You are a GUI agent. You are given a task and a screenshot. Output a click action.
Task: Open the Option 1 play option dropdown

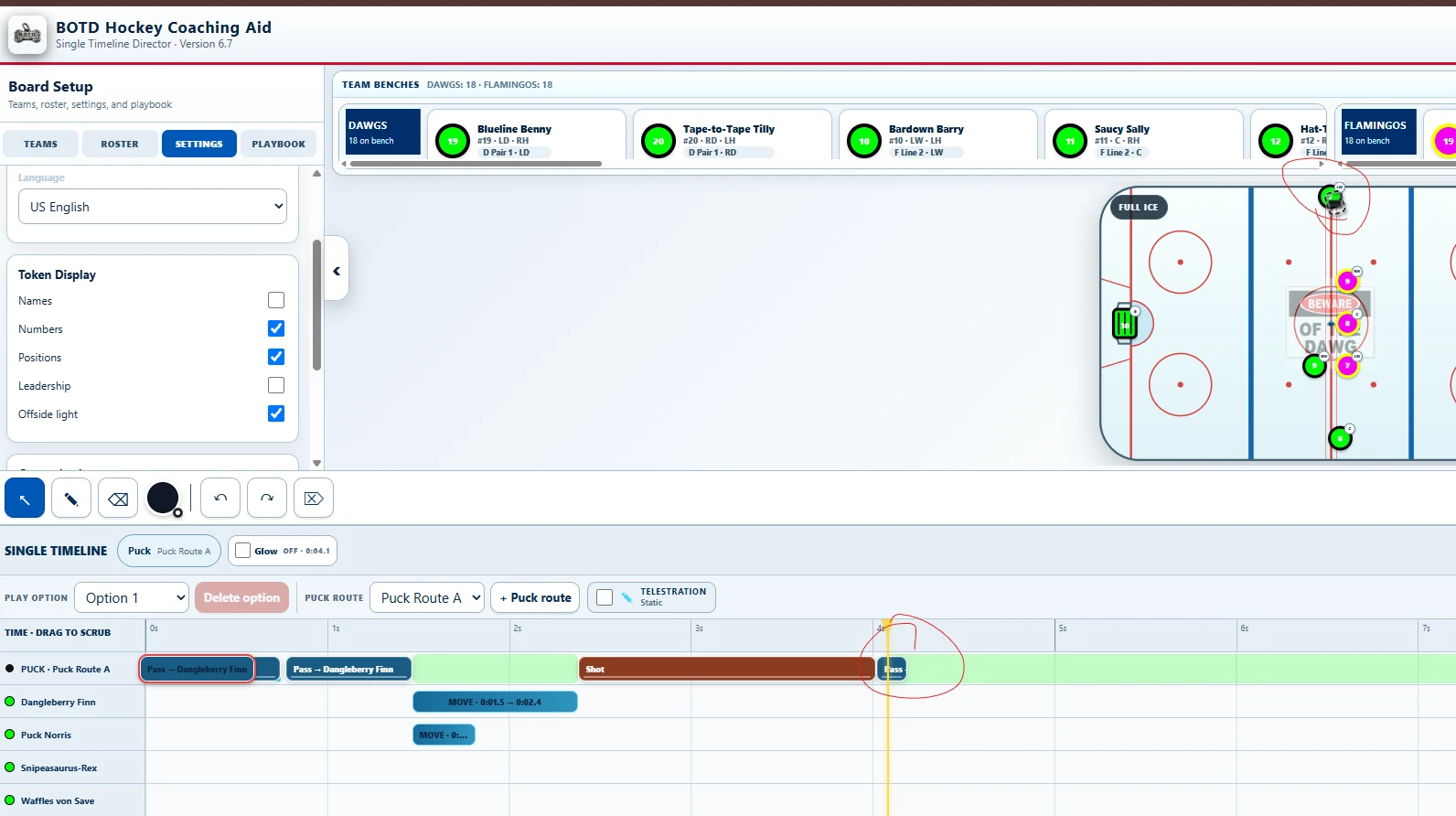(x=132, y=597)
